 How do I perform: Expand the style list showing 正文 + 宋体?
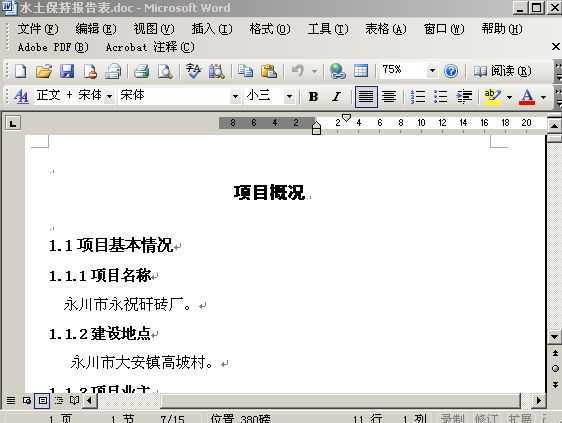tap(110, 96)
